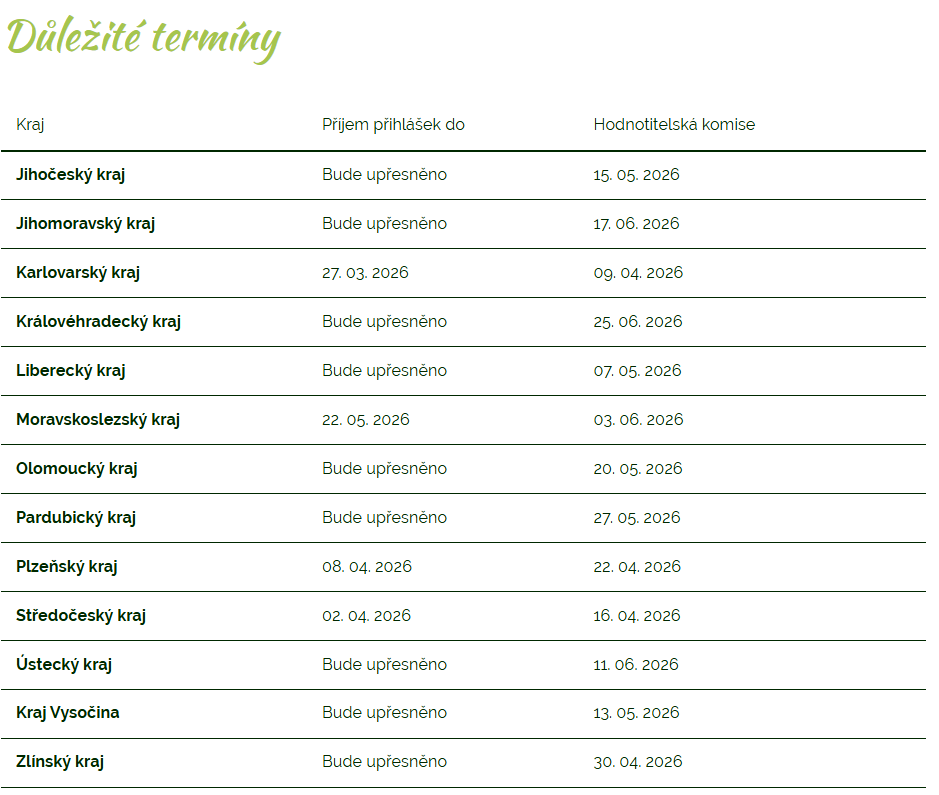Click Zlínský kraj commission date 30. 04. 2026
Image resolution: width=939 pixels, height=795 pixels.
tap(638, 762)
